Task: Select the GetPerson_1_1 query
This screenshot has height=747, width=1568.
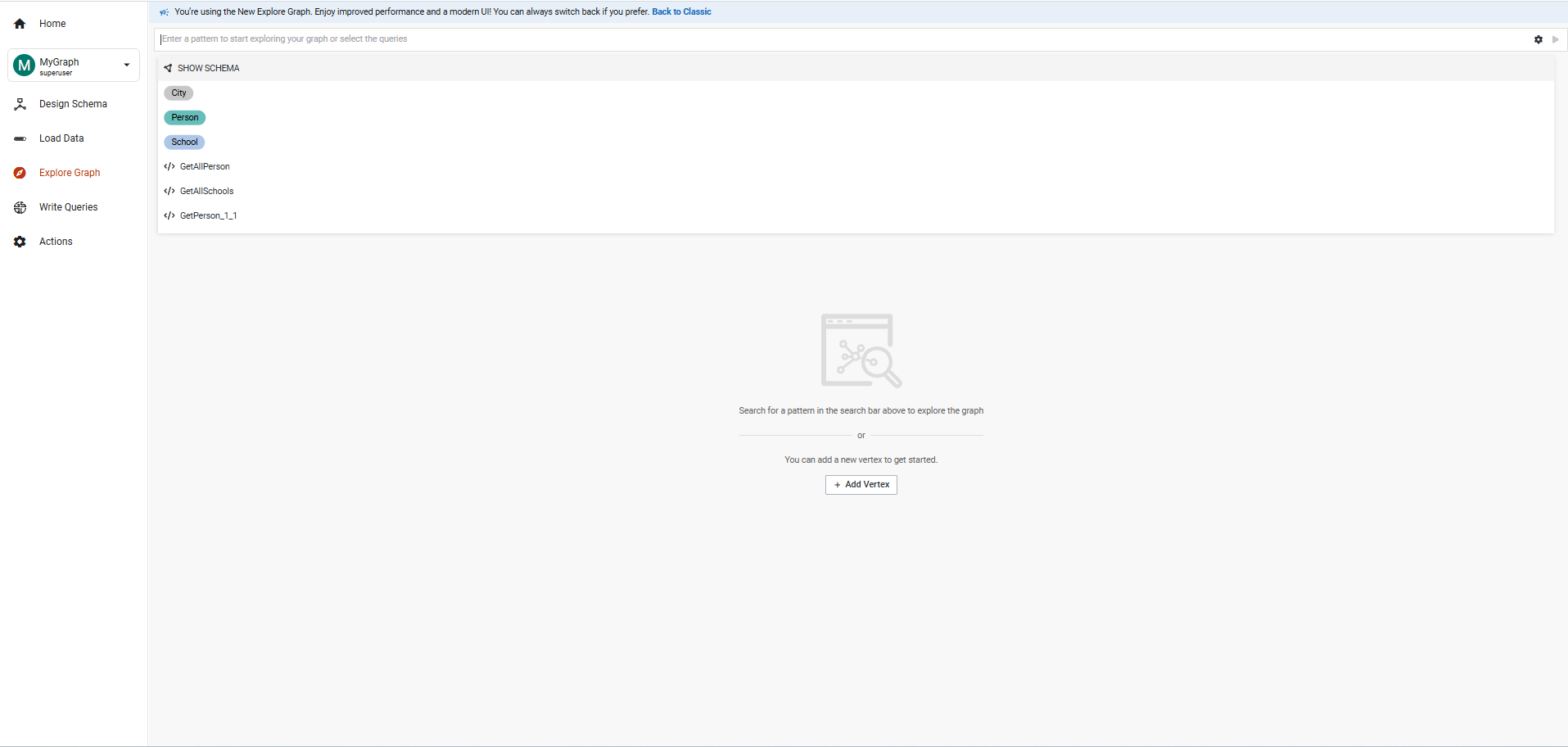Action: click(x=208, y=215)
